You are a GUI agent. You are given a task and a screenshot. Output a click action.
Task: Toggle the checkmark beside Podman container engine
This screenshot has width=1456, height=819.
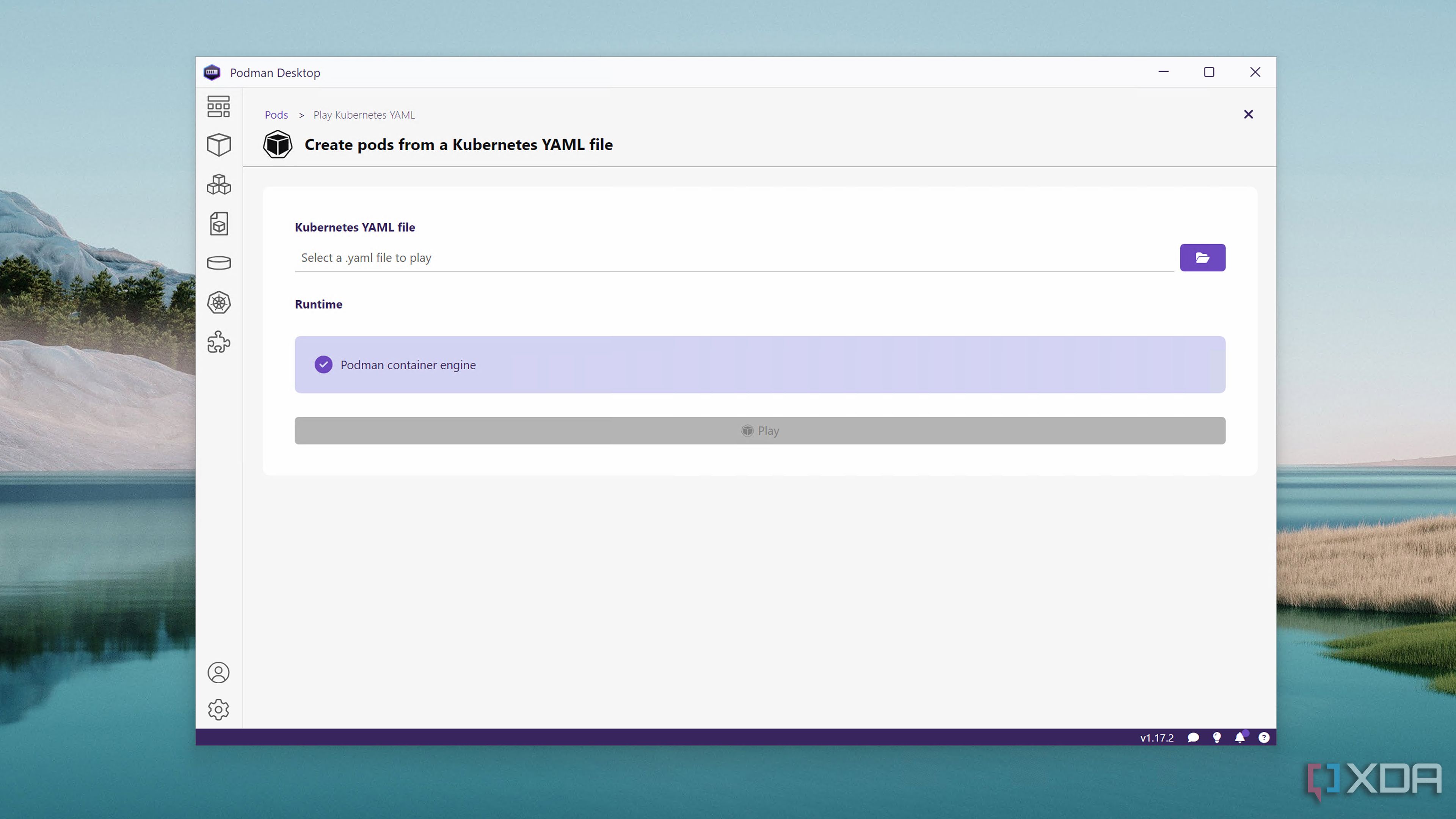(x=323, y=364)
